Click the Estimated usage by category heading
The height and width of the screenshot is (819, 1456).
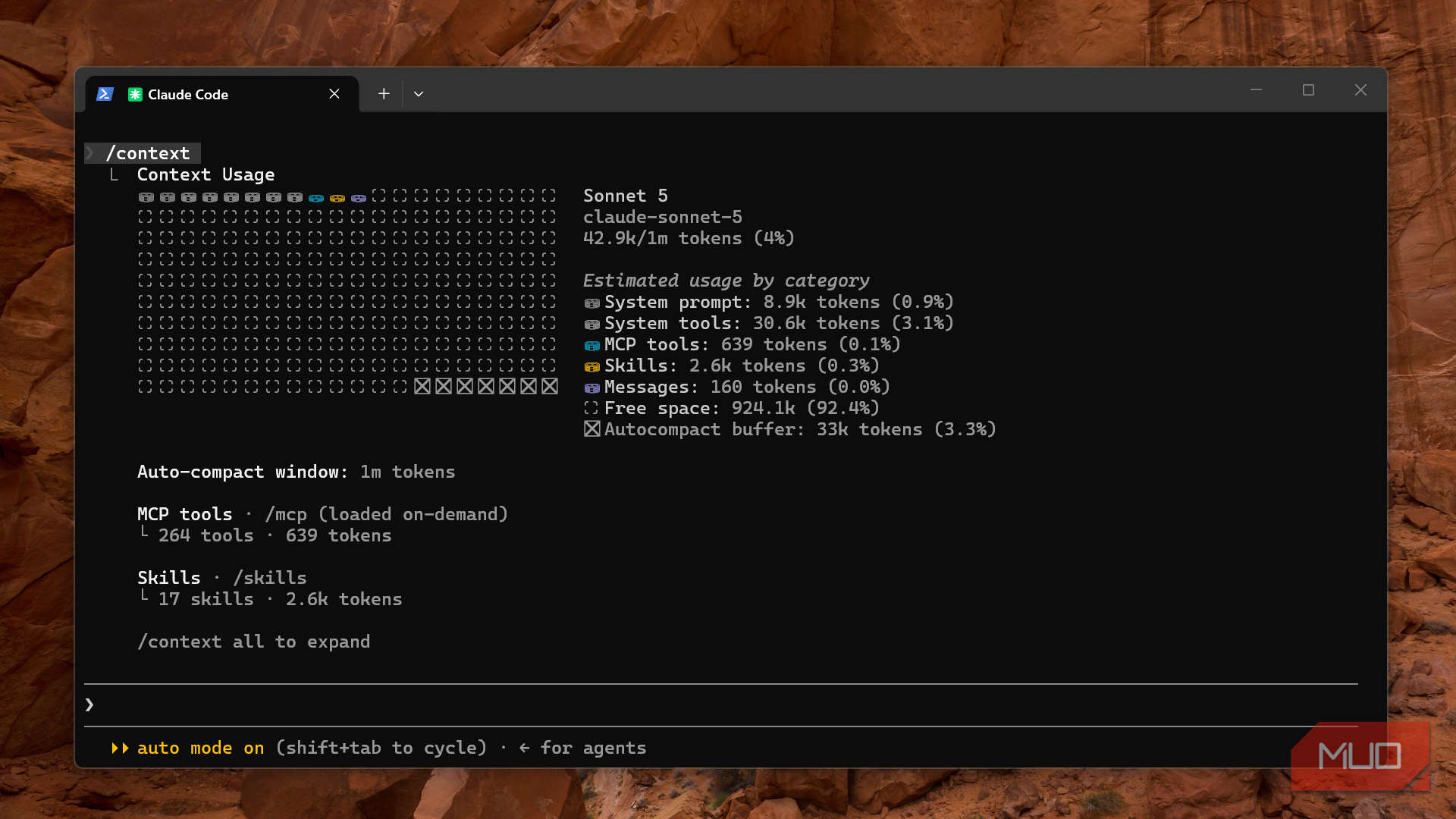tap(726, 281)
